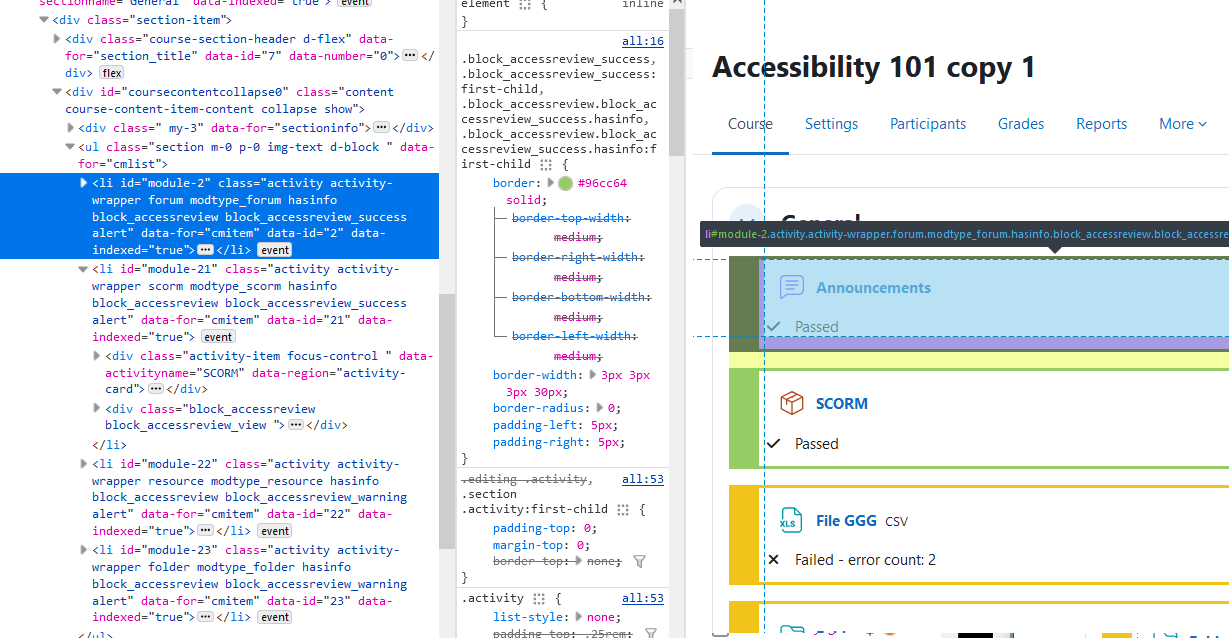Expand the activity-item focus-control div

97,356
